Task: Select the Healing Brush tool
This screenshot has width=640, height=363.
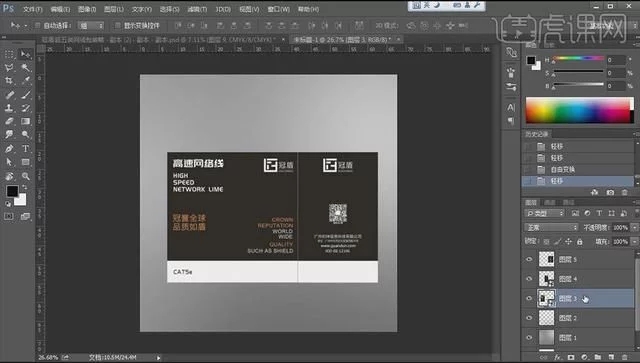Action: point(9,95)
